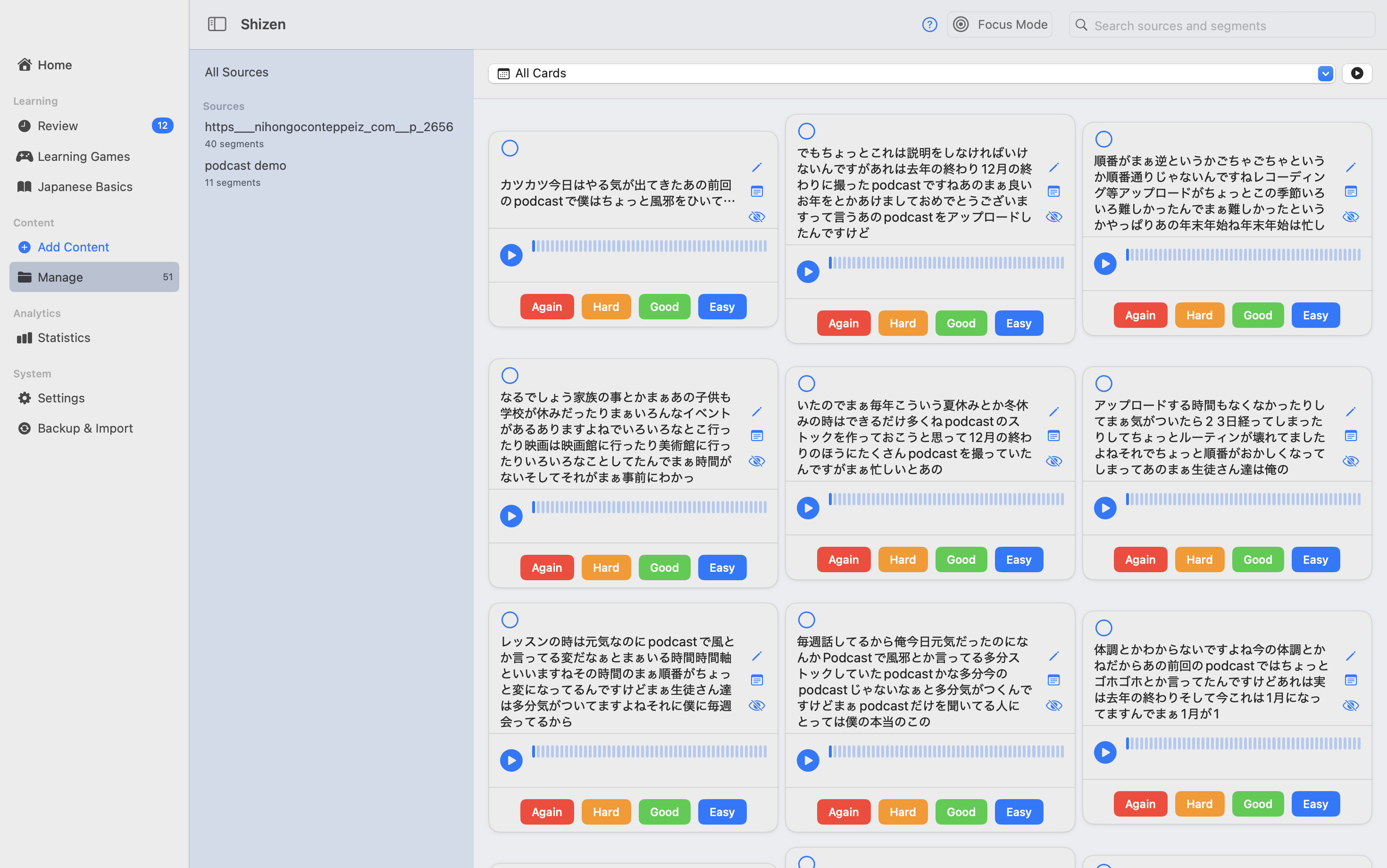Open notes icon on なるでしょう家族の事 card
1387x868 pixels.
(x=757, y=436)
